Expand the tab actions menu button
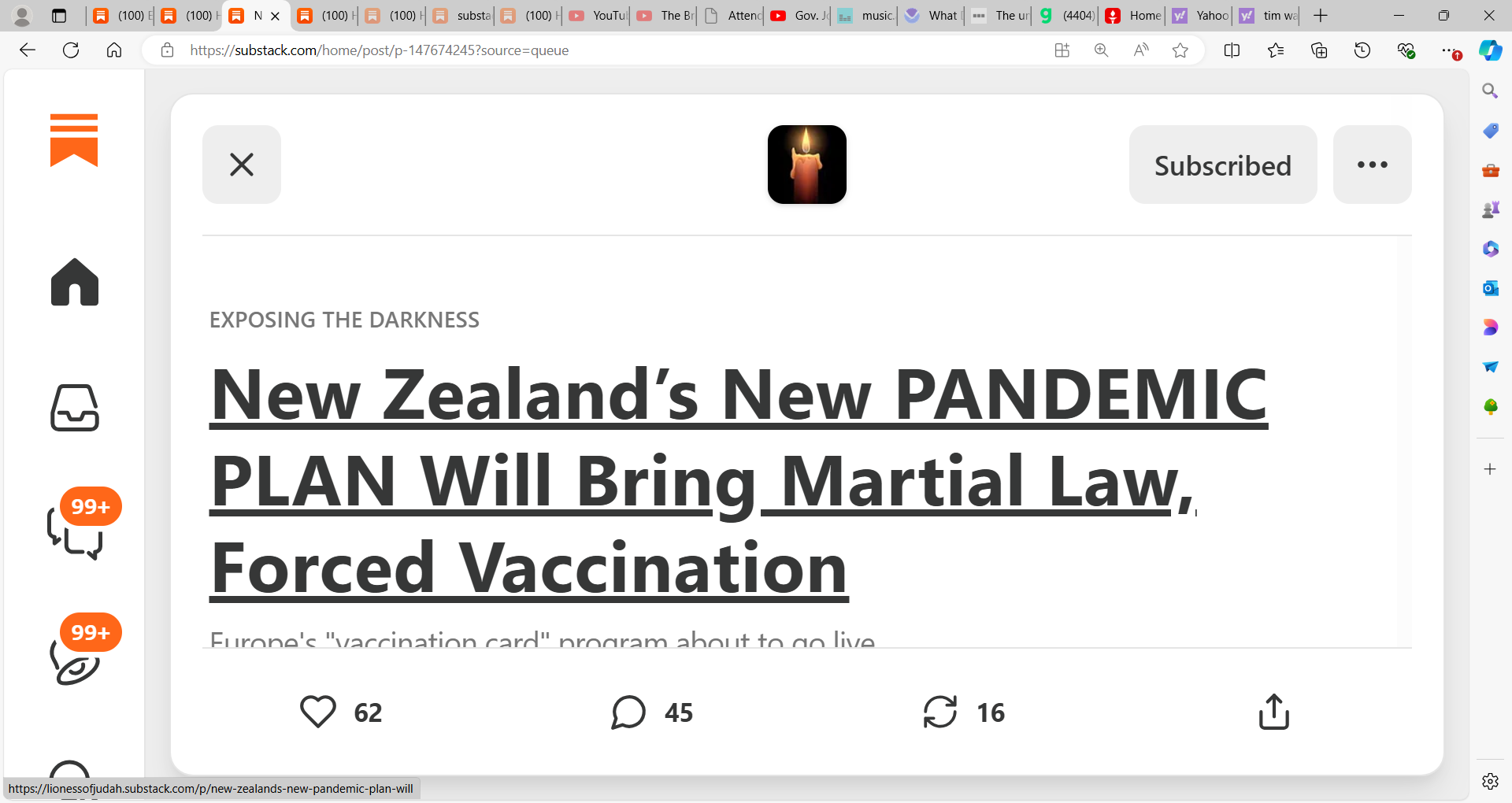The image size is (1512, 803). pyautogui.click(x=59, y=16)
